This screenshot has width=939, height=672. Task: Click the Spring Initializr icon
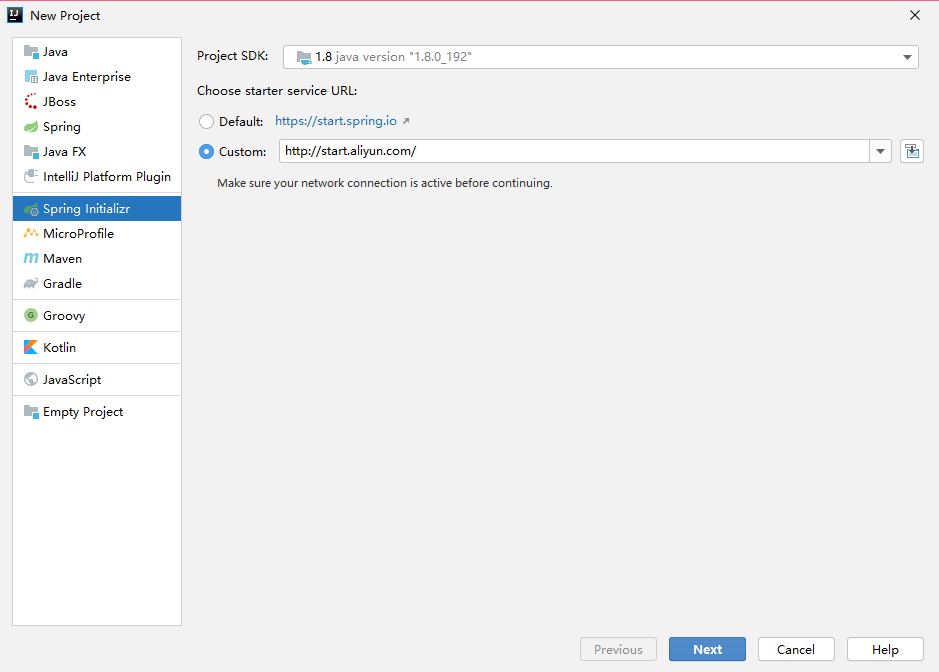click(31, 209)
